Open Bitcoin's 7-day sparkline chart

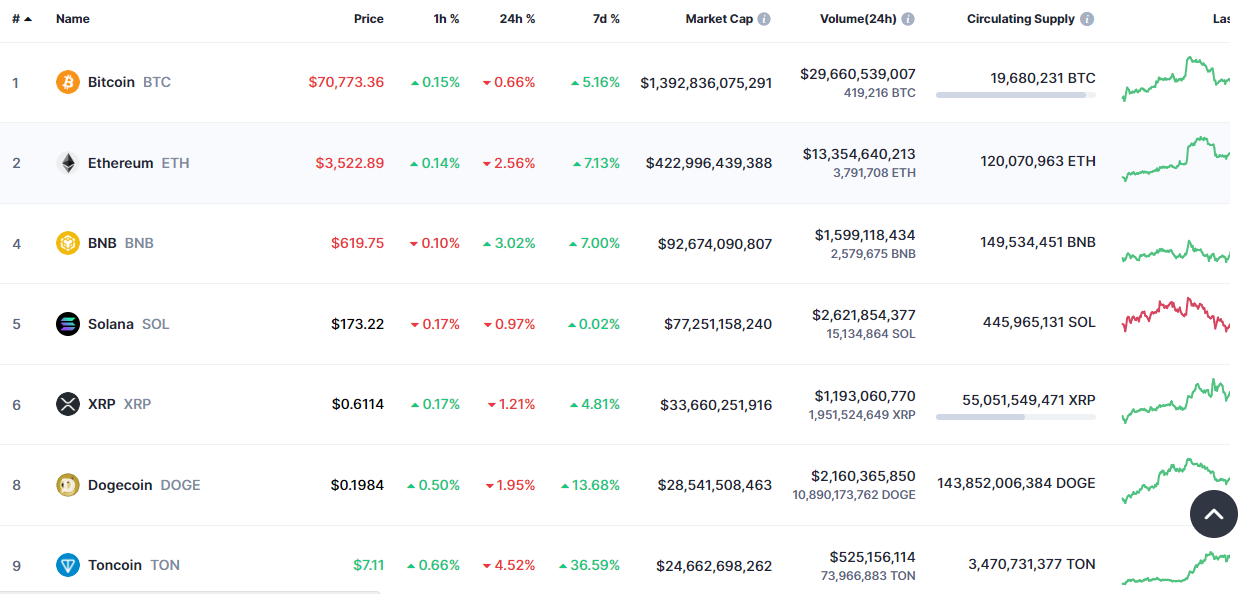coord(1176,79)
